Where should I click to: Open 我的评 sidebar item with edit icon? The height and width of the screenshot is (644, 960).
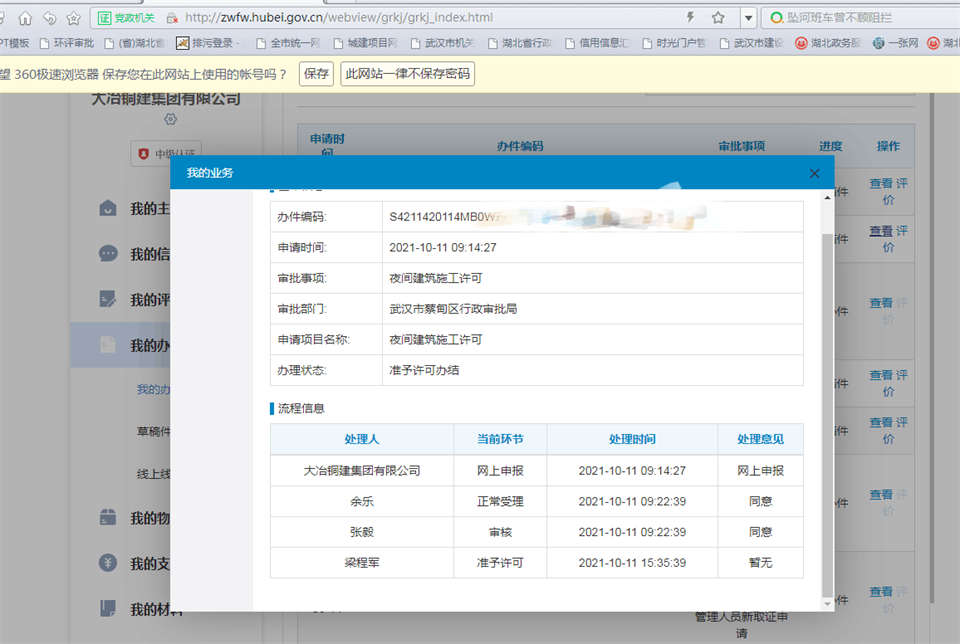click(134, 299)
